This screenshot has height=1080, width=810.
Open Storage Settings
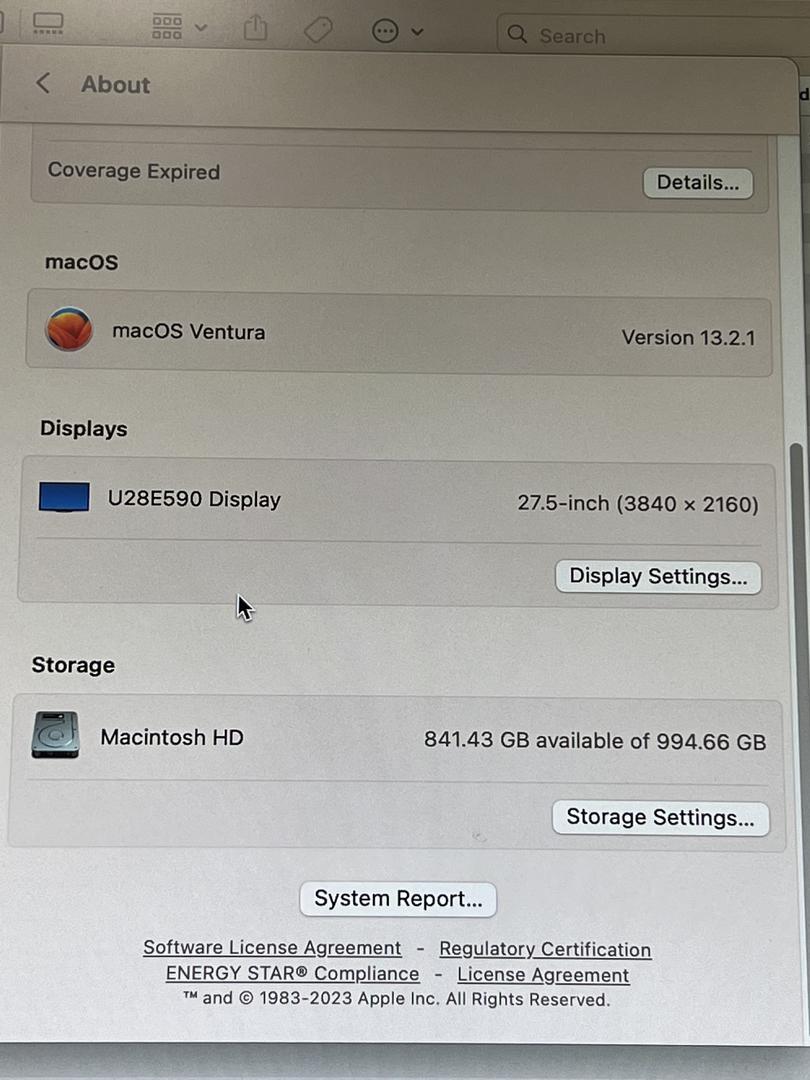pos(661,818)
